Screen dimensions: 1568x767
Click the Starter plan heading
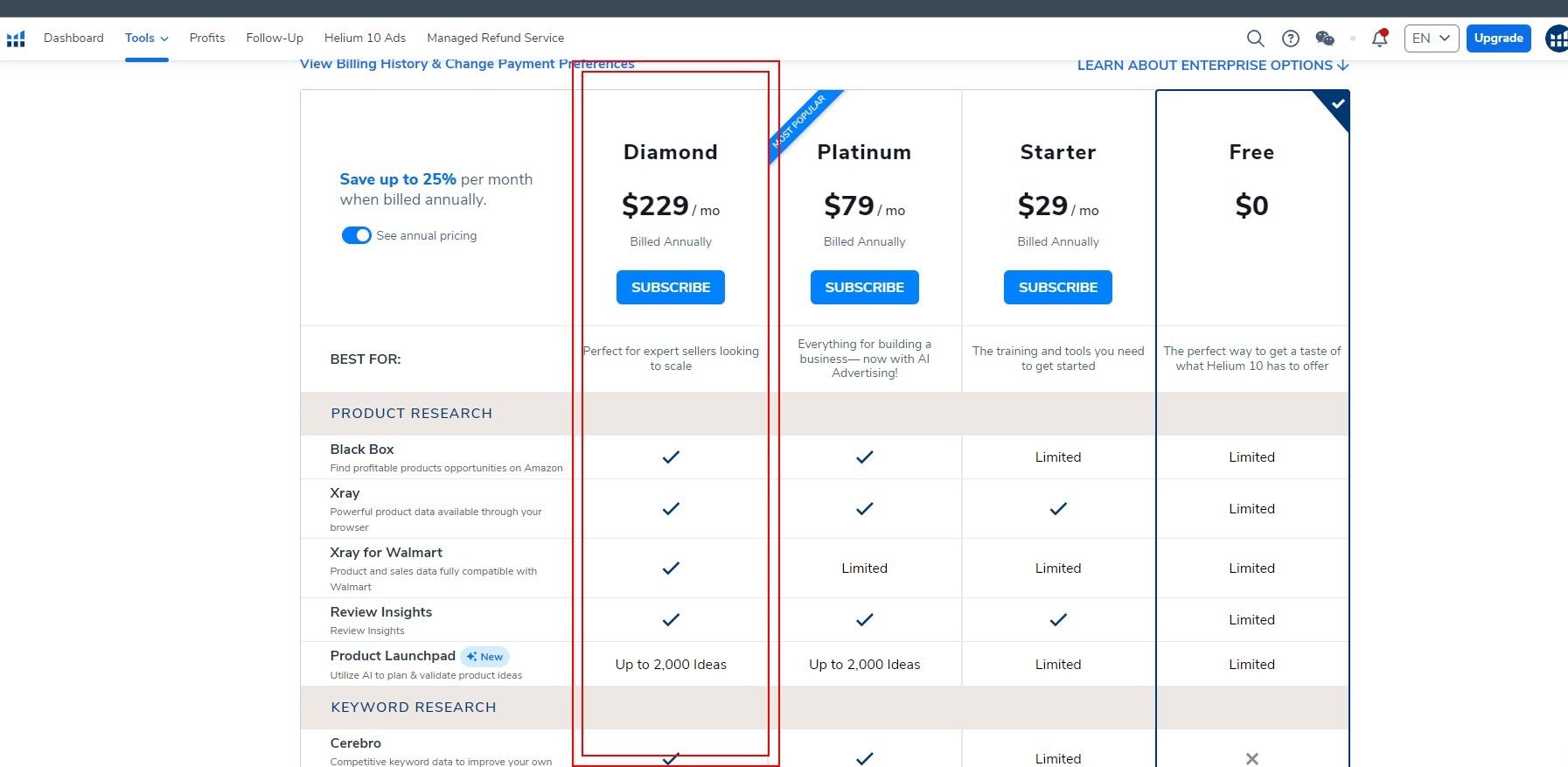(1058, 152)
